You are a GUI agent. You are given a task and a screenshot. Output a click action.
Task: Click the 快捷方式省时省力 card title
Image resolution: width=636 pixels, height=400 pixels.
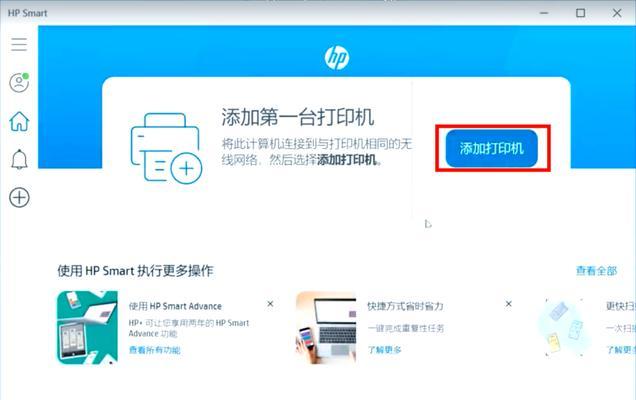(405, 306)
